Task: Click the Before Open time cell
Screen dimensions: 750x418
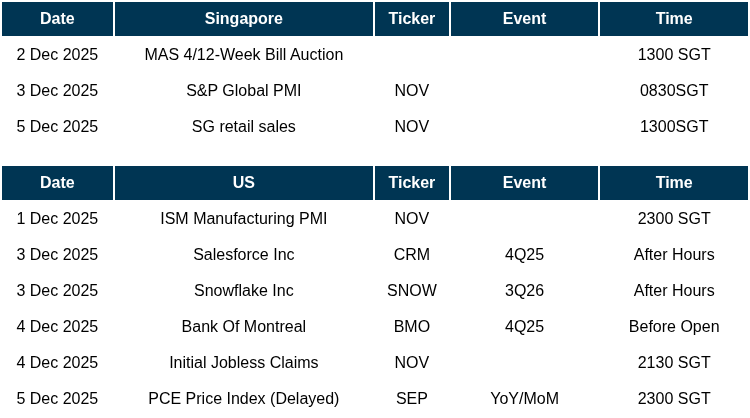Action: click(x=673, y=327)
